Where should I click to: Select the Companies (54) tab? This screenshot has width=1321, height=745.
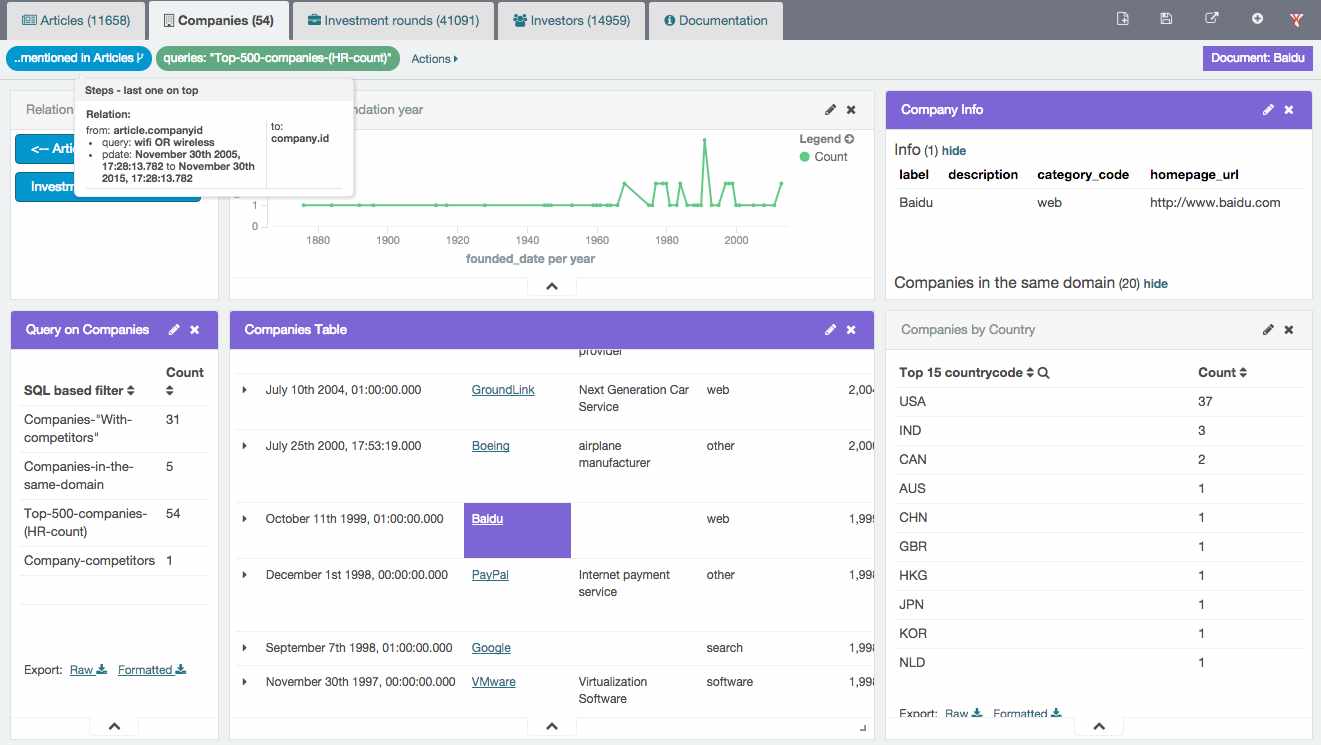pos(218,20)
